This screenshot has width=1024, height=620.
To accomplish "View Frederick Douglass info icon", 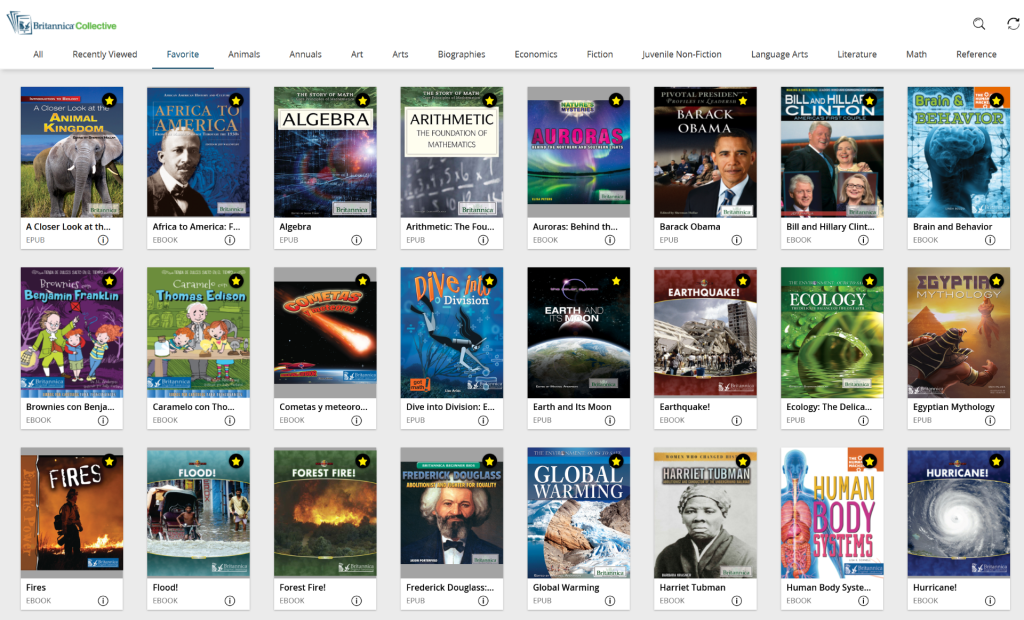I will coord(483,600).
